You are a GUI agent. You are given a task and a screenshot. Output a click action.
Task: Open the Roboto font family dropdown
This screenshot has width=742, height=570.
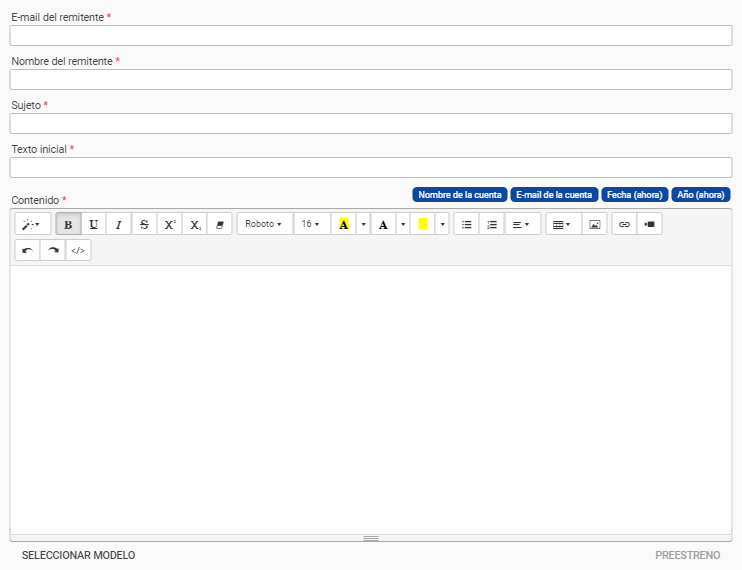point(265,224)
